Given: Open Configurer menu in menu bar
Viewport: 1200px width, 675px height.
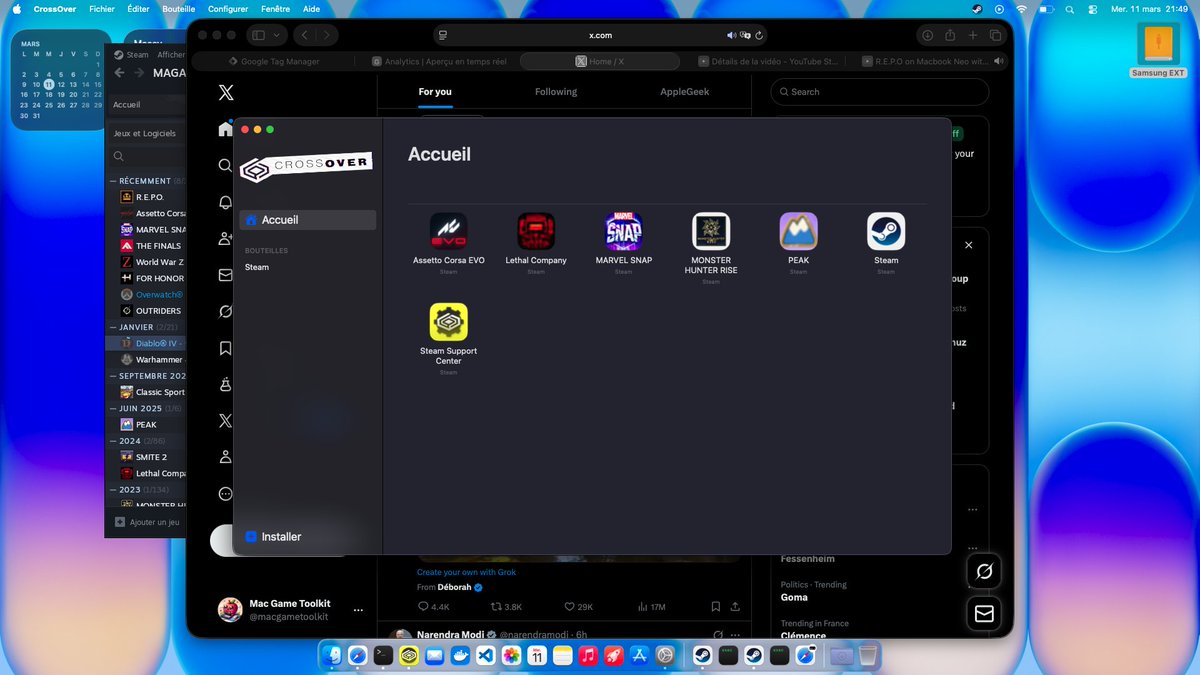Looking at the screenshot, I should [228, 8].
